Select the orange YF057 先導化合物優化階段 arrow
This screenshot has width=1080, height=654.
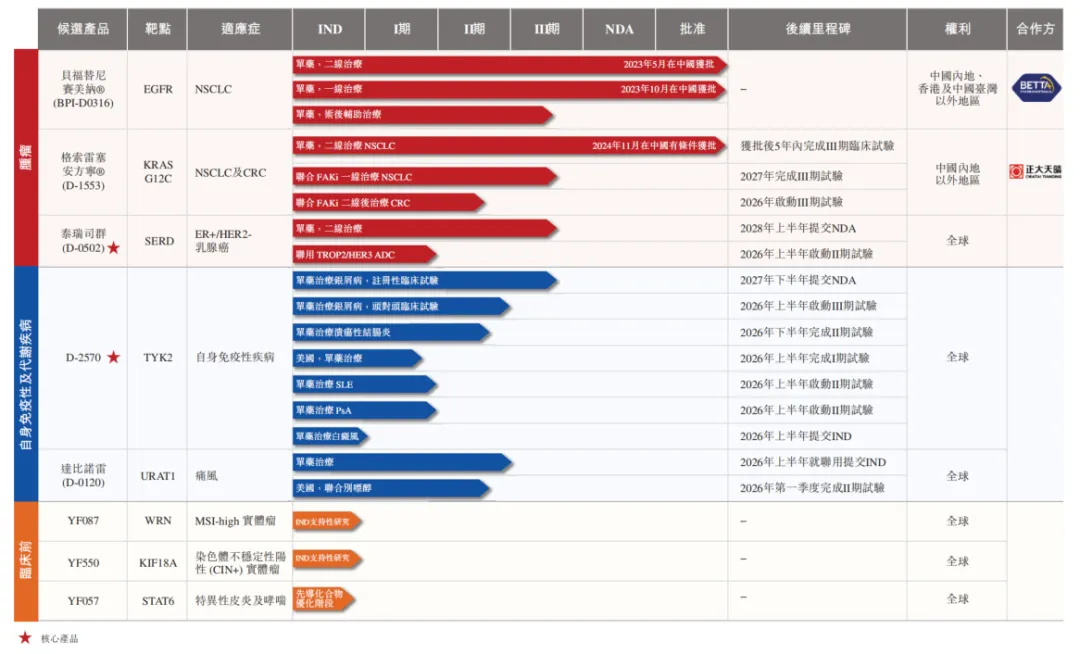(x=323, y=599)
